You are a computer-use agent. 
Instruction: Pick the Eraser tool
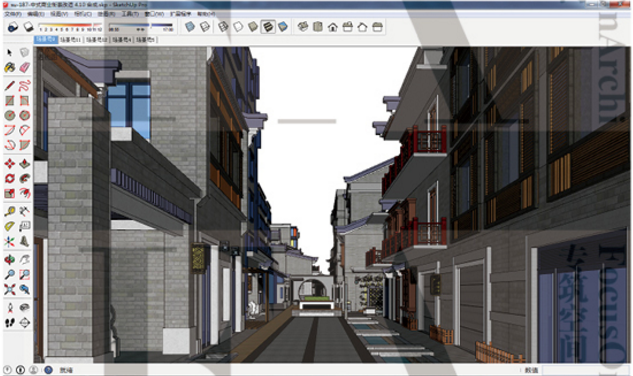[x=25, y=67]
